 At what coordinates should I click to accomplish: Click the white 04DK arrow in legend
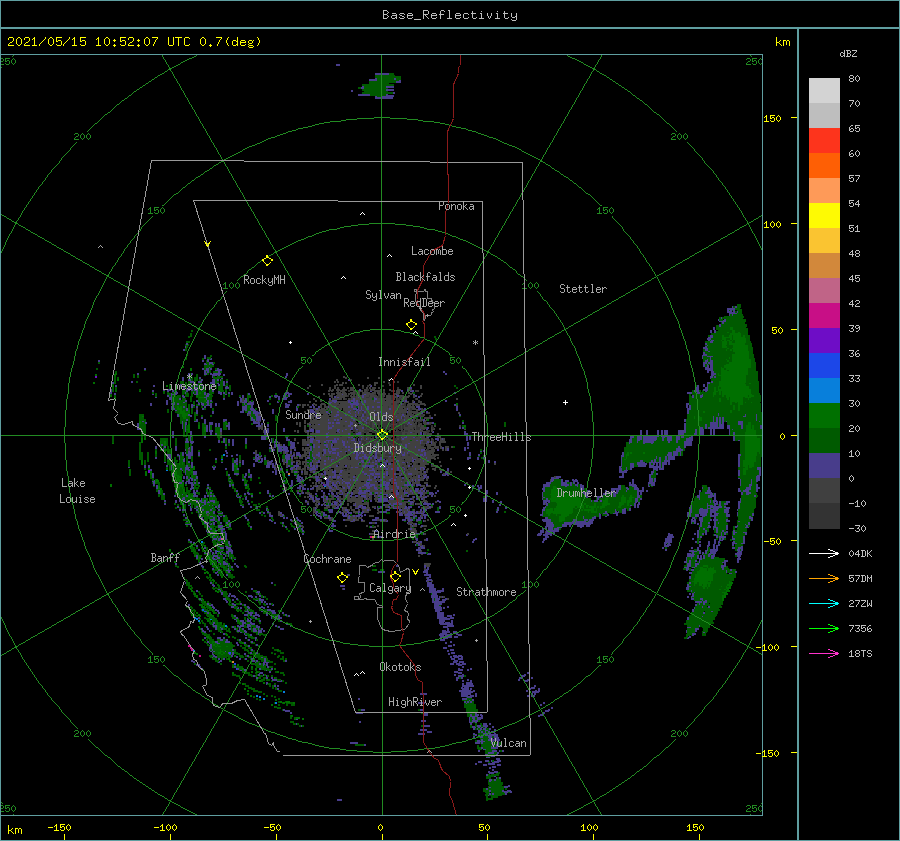tap(824, 553)
